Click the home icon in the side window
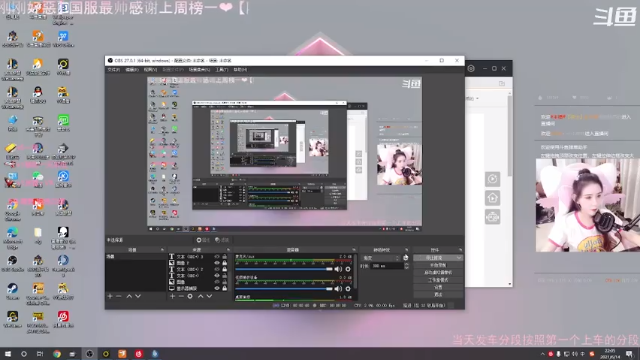Image resolution: width=640 pixels, height=360 pixels. point(492,198)
